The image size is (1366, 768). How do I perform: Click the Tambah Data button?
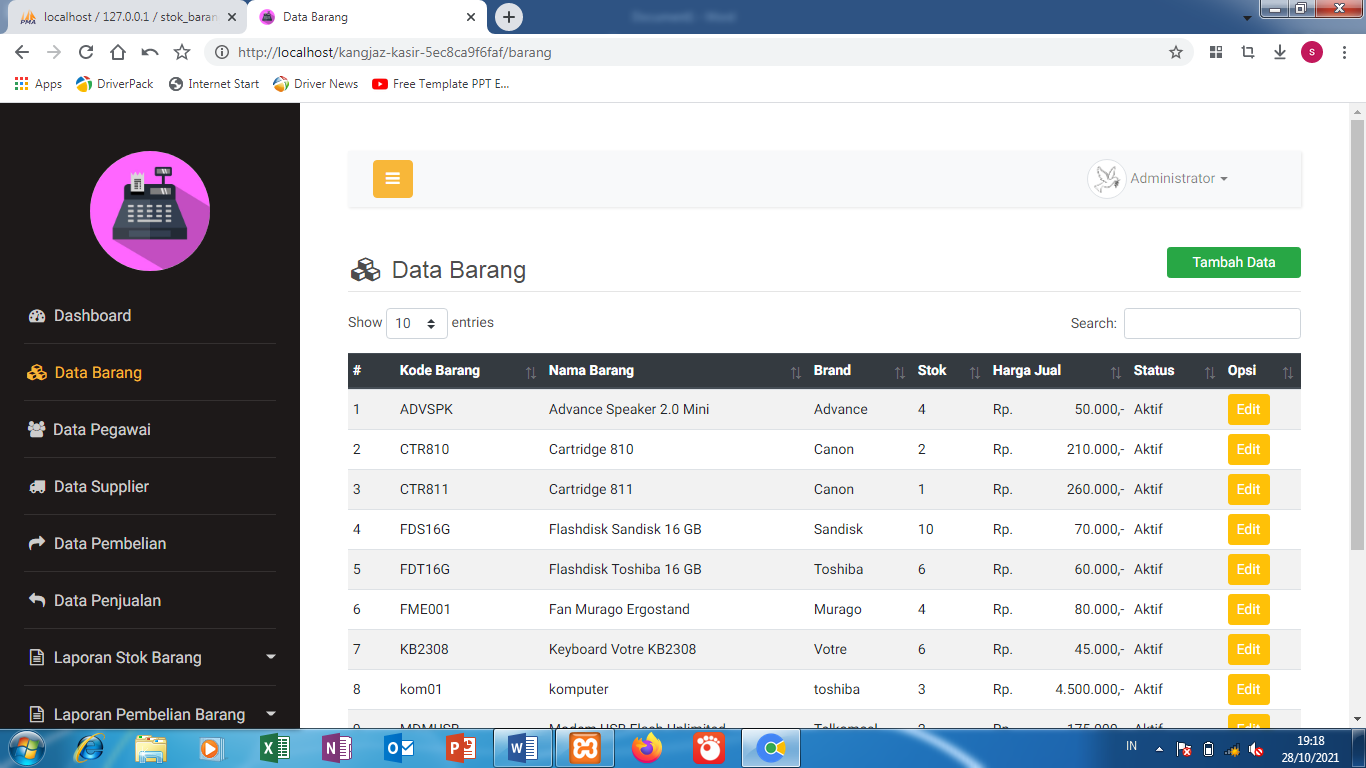tap(1234, 263)
